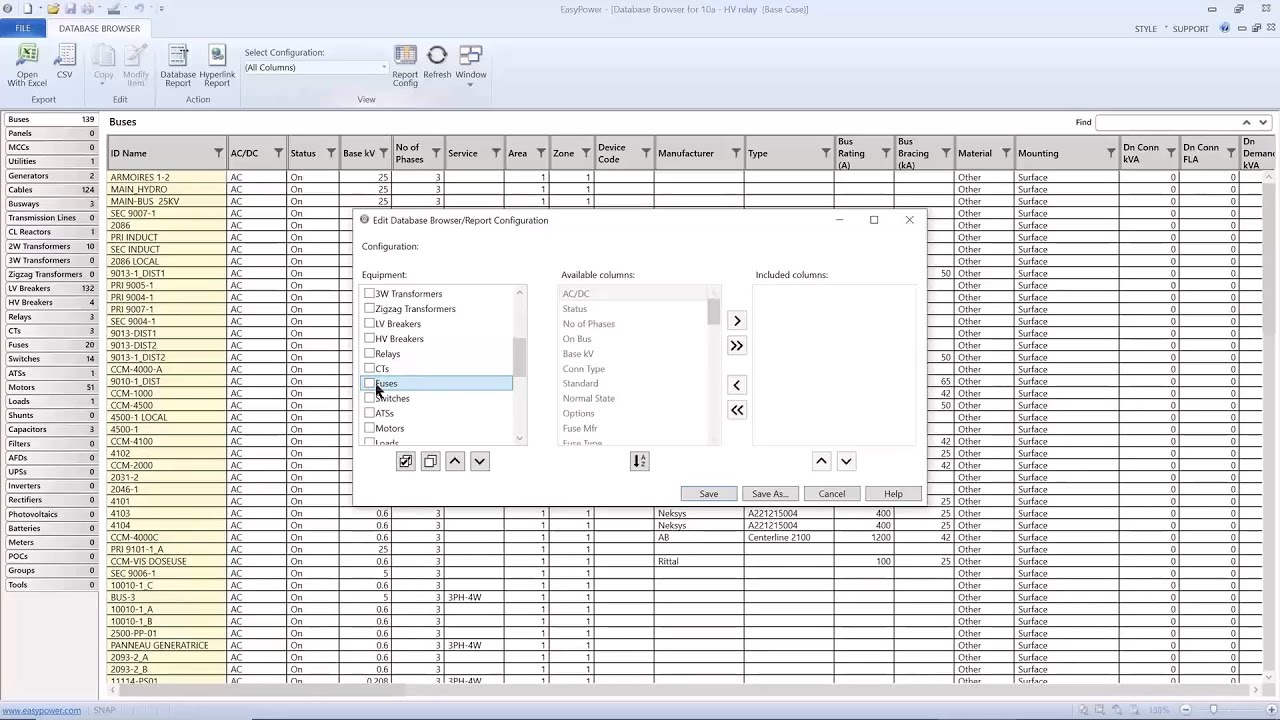Add all columns to Included columns
The width and height of the screenshot is (1280, 720).
click(x=737, y=346)
